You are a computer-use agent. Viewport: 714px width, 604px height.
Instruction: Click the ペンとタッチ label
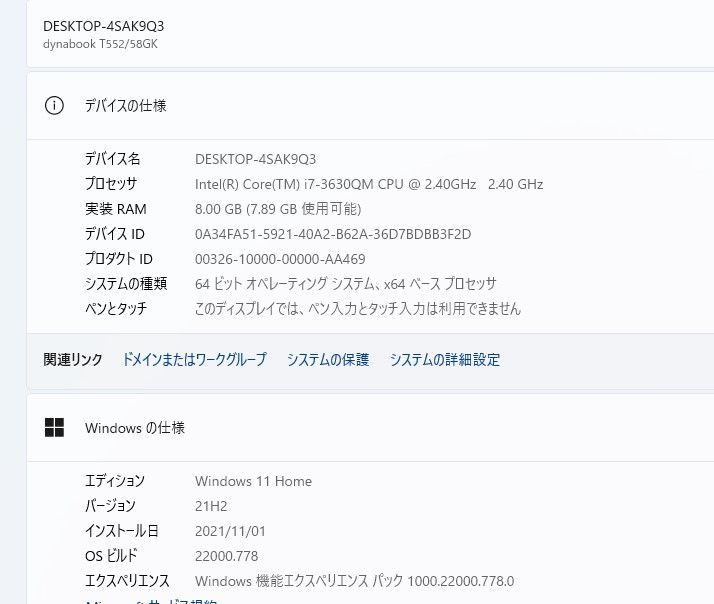[x=116, y=309]
